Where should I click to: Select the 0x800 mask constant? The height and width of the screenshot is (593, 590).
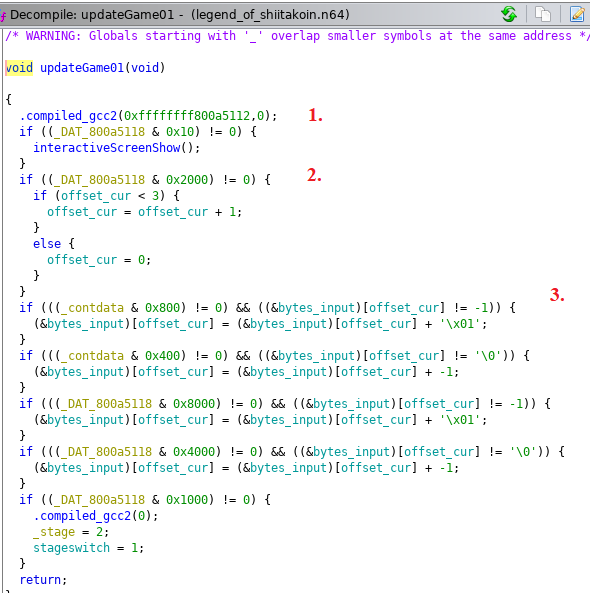[x=163, y=308]
